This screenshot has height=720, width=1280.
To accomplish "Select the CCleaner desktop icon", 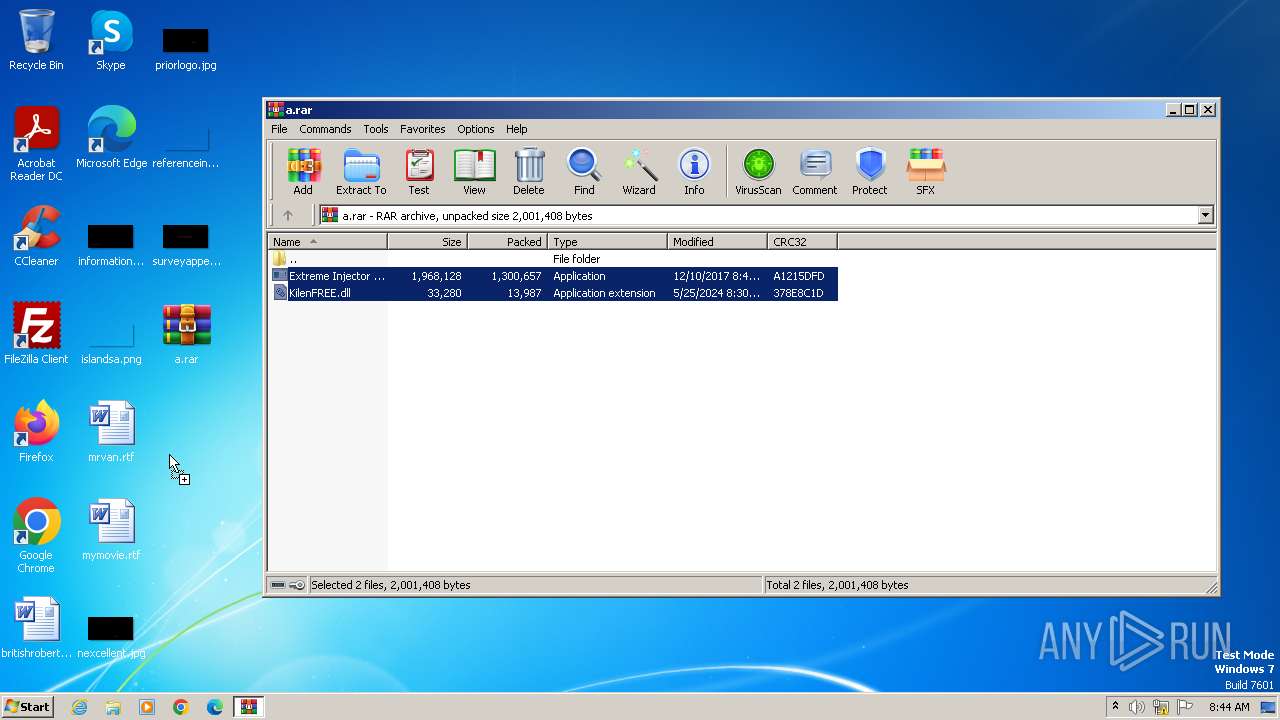I will pos(36,236).
